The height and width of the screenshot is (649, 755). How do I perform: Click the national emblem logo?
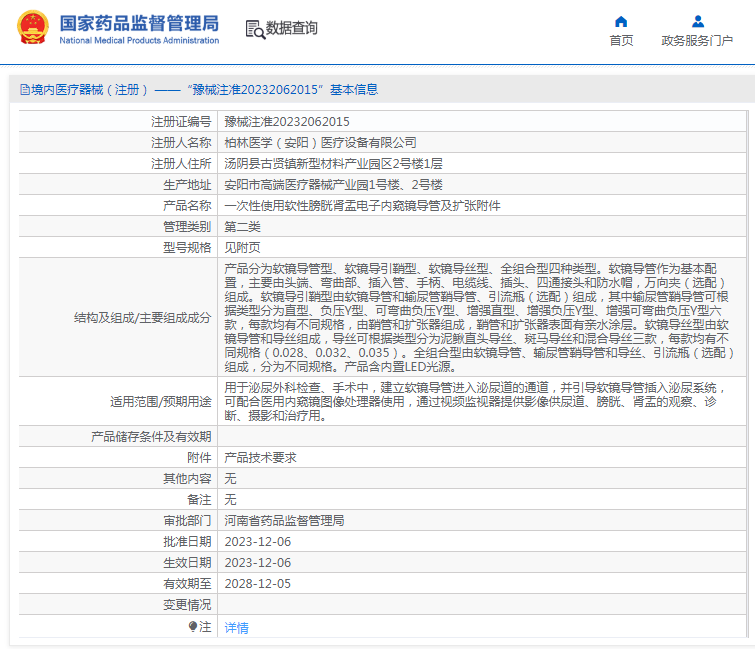coord(33,27)
